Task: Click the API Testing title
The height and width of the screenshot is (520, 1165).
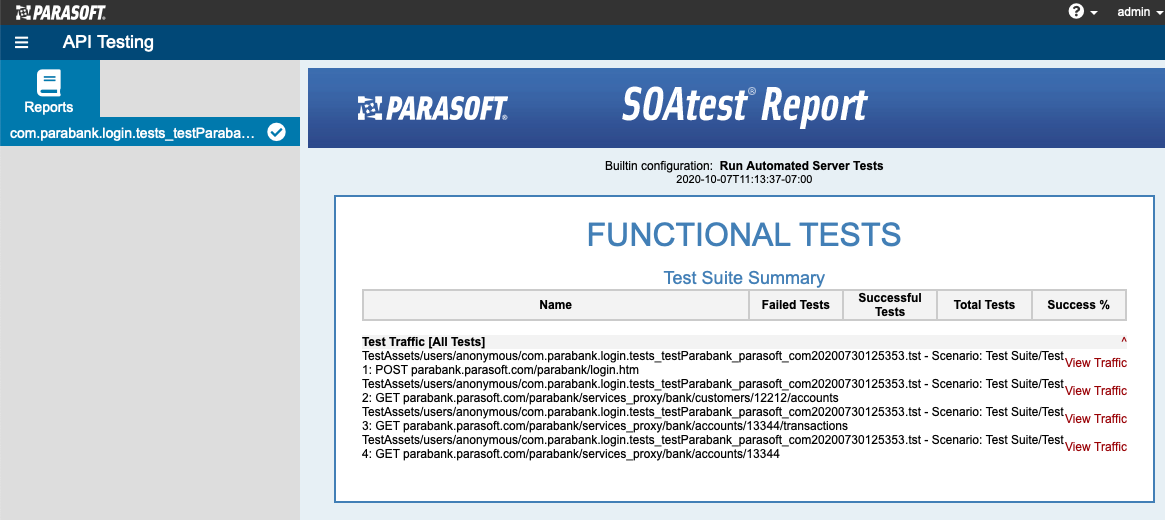Action: (x=108, y=42)
